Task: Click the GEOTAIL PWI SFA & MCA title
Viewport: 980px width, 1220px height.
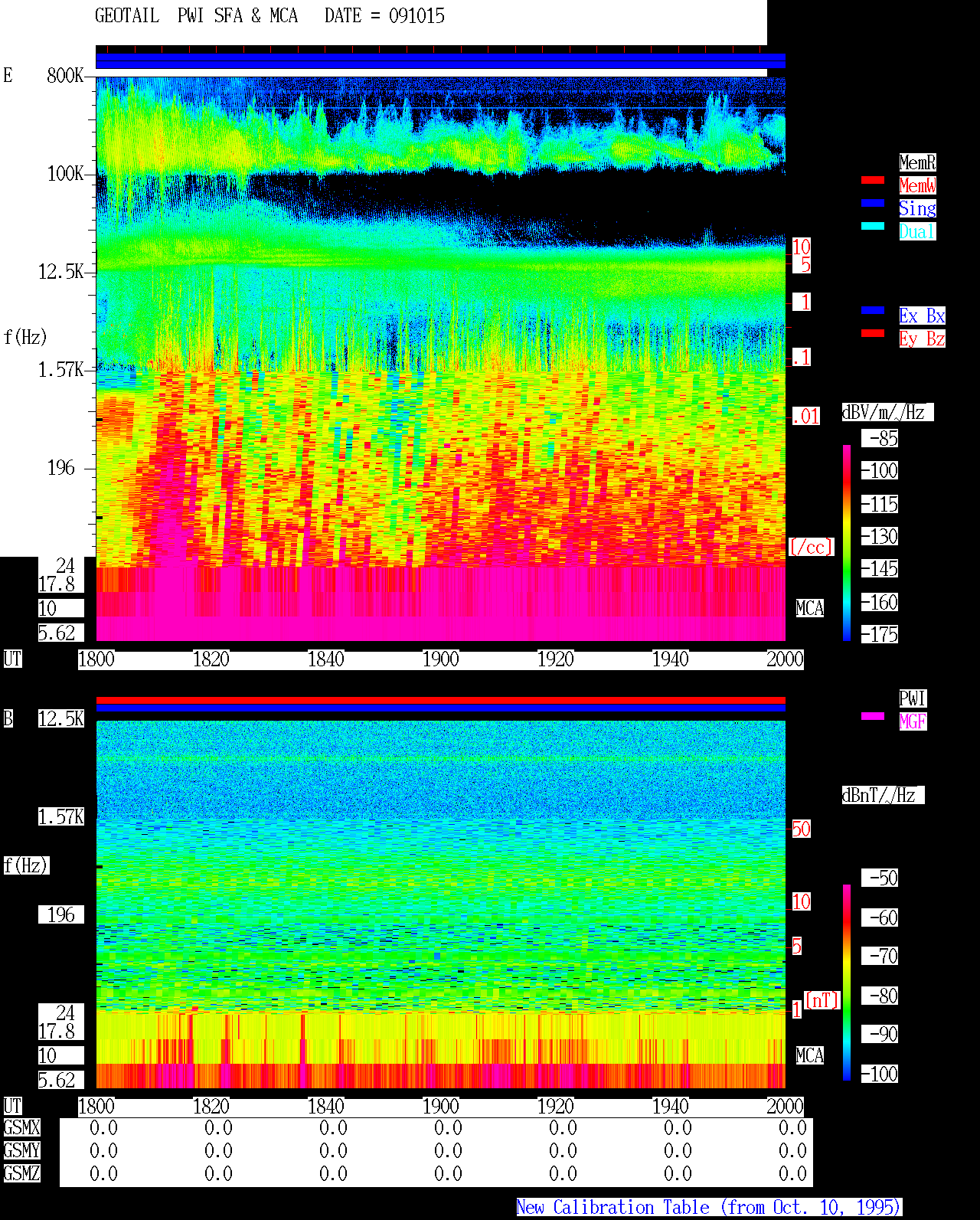Action: pyautogui.click(x=196, y=15)
